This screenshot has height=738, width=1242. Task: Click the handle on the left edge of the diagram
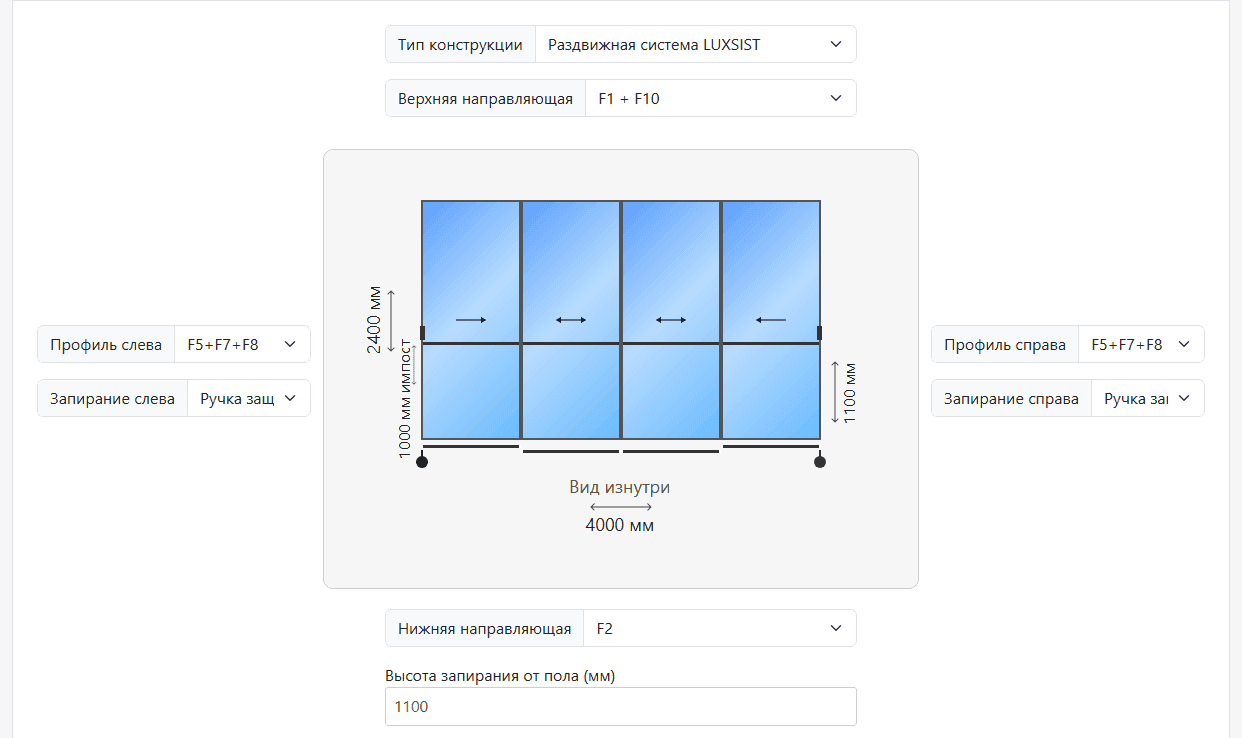(423, 333)
